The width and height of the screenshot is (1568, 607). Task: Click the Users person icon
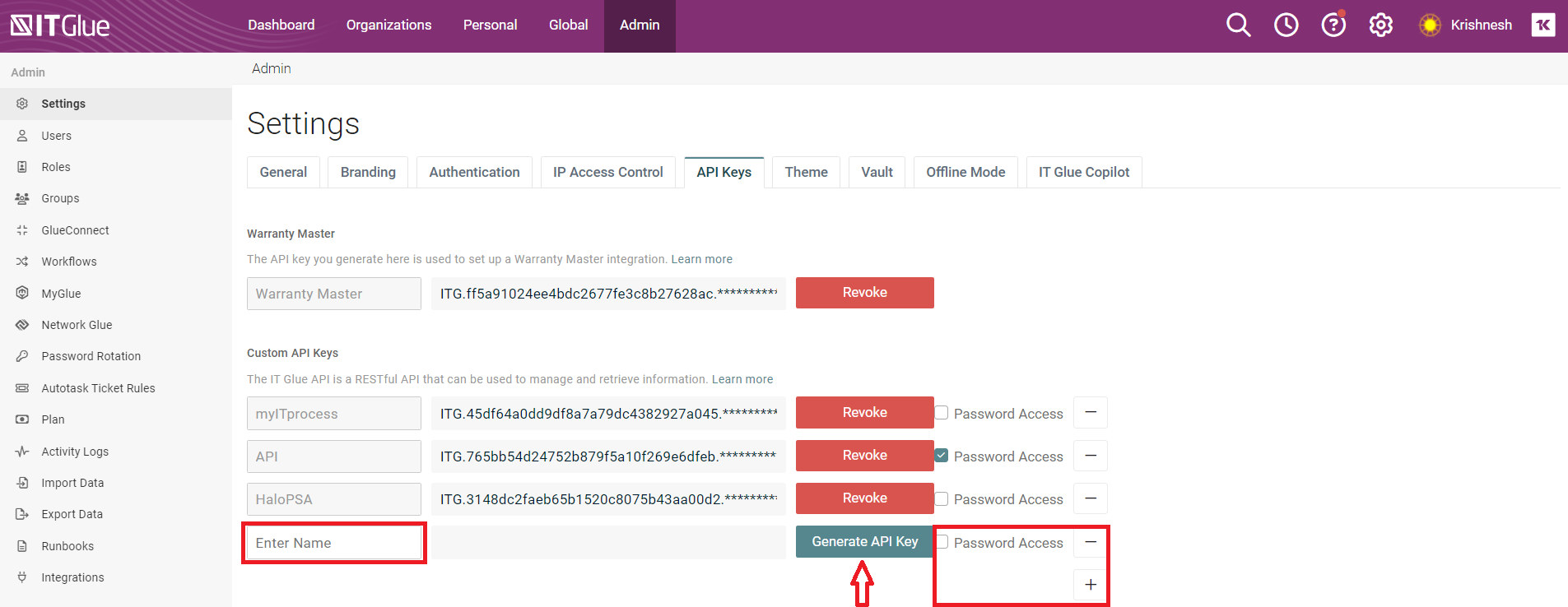pos(22,136)
